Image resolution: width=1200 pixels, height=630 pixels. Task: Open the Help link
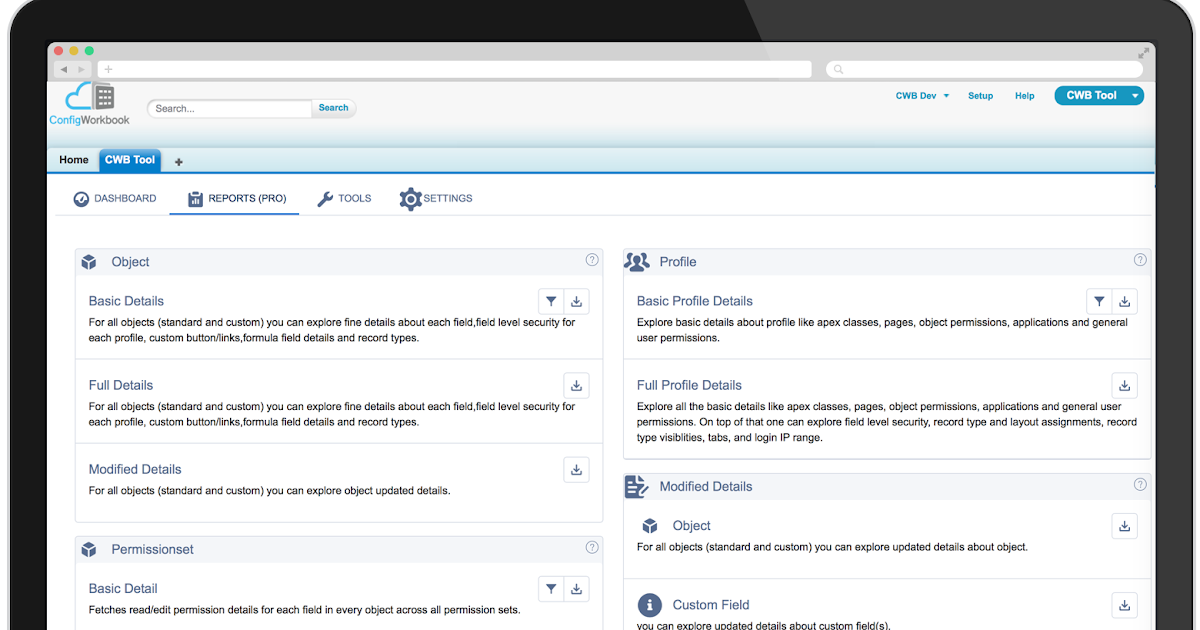[x=1025, y=96]
